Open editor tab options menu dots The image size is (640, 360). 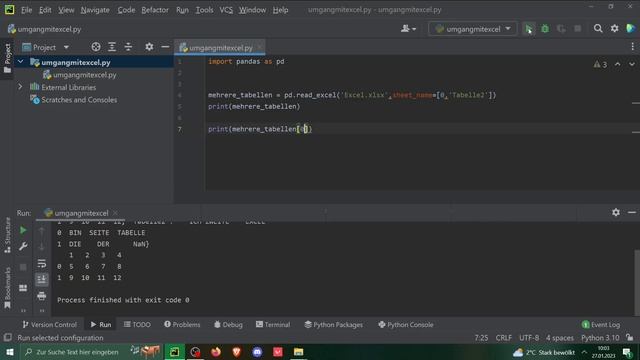pos(633,47)
